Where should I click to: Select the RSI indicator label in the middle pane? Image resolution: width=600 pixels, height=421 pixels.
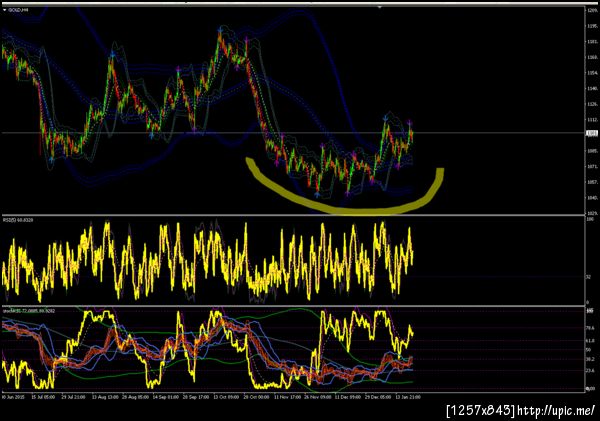[18, 220]
